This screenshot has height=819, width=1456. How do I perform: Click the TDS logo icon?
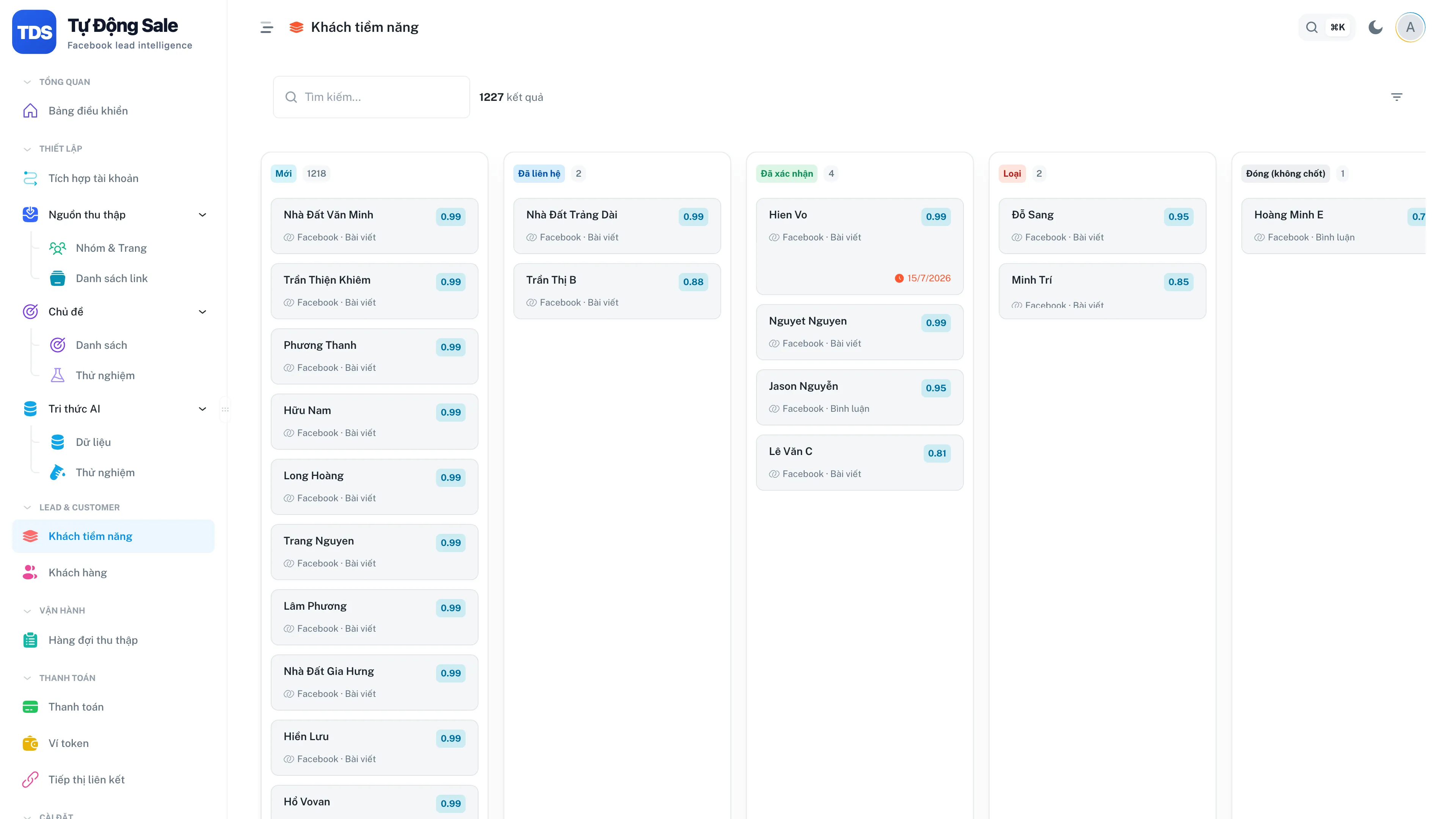tap(34, 32)
